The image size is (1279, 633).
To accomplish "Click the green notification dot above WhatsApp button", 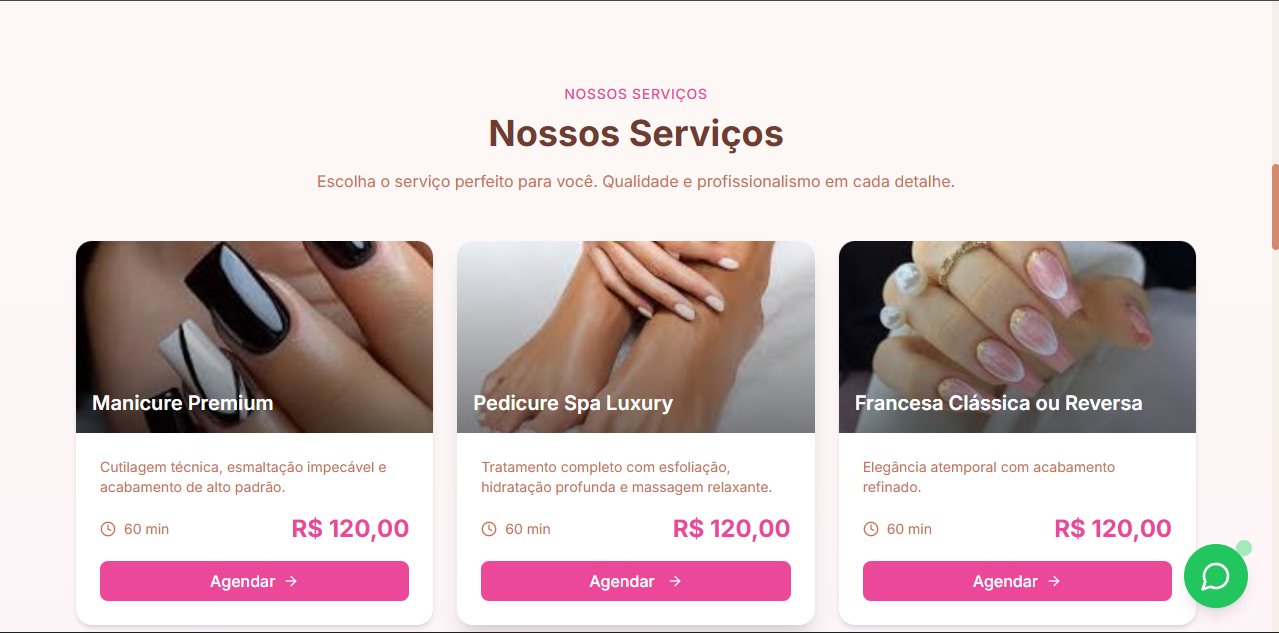I will (x=1244, y=548).
